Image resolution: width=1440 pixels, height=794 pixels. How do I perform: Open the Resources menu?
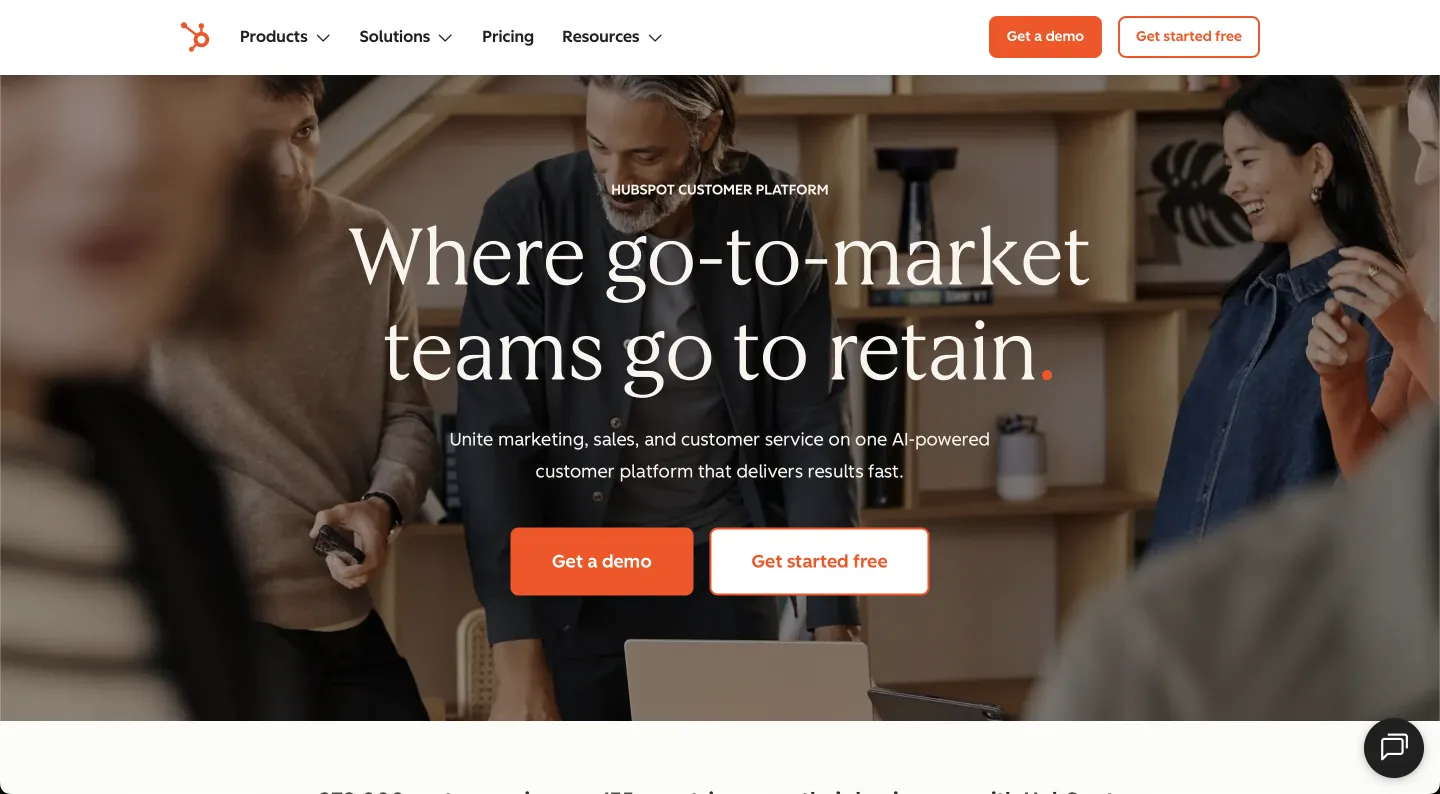click(612, 37)
